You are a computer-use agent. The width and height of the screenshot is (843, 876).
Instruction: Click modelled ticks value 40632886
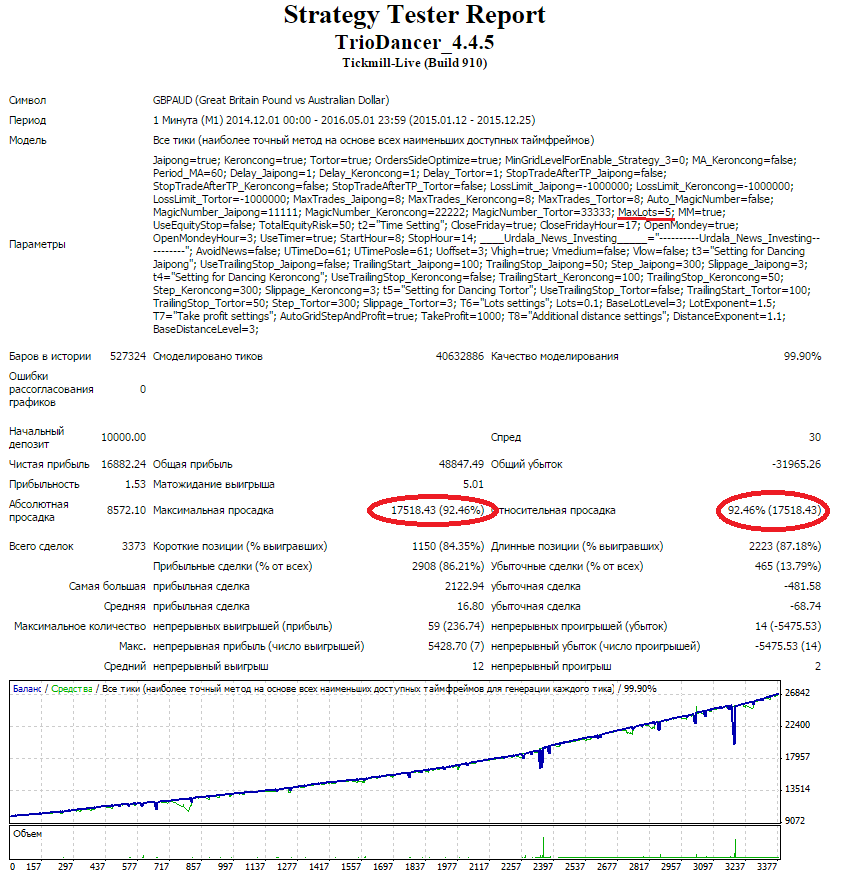[x=459, y=356]
